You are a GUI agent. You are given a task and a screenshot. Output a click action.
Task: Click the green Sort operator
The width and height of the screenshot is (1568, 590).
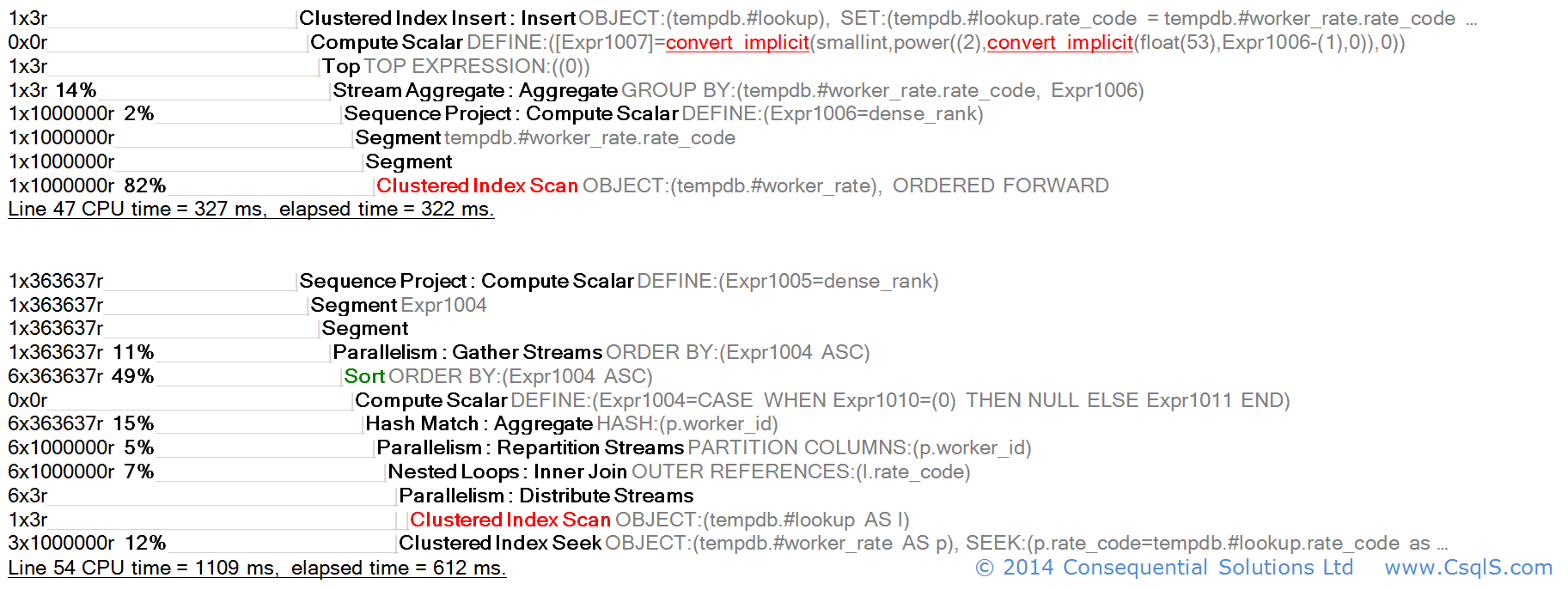364,376
